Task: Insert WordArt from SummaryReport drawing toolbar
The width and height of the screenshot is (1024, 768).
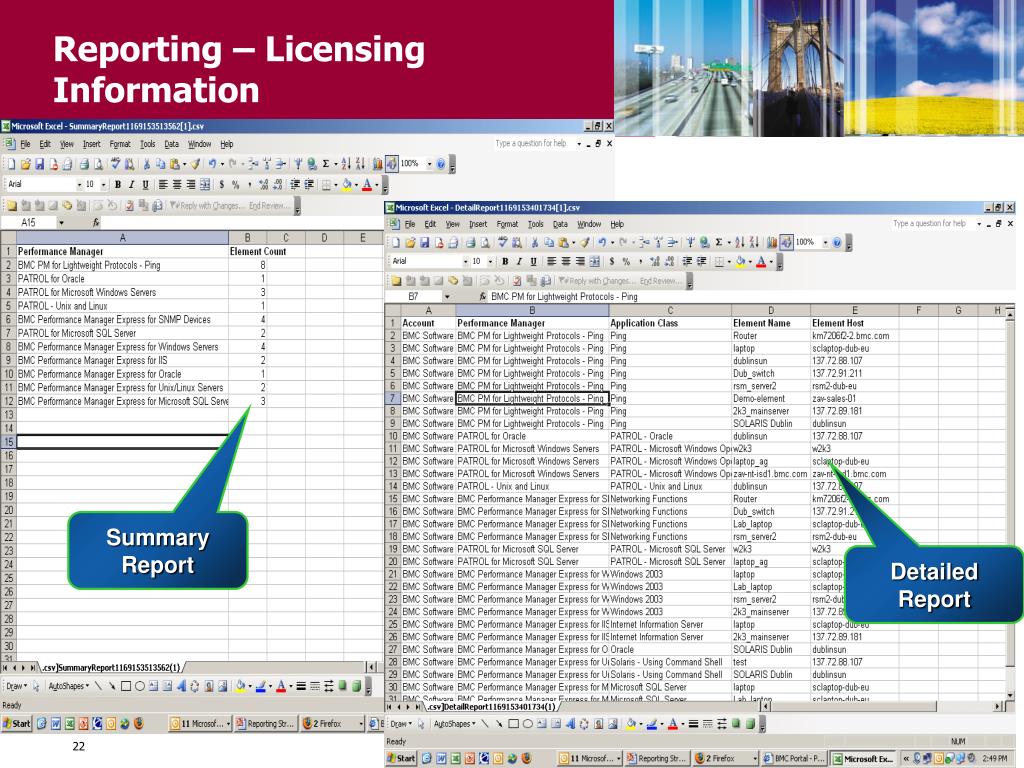Action: pos(182,686)
